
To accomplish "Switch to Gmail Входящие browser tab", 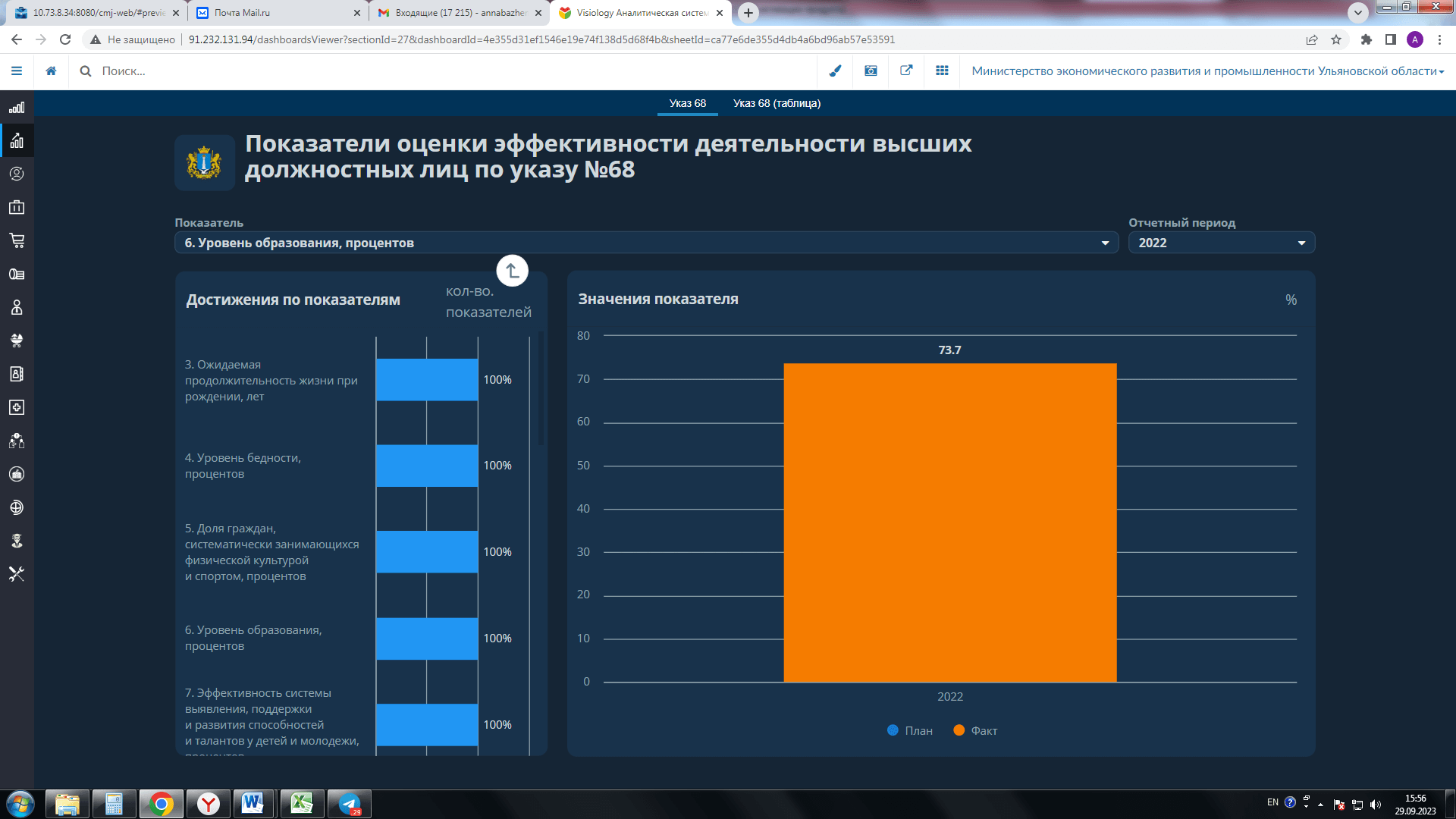I will pyautogui.click(x=460, y=12).
